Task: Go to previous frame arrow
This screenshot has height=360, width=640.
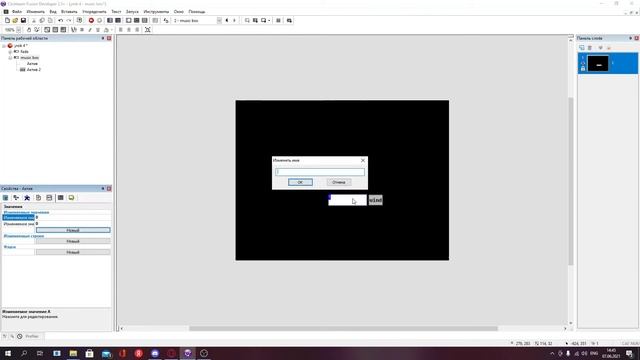Action: tap(227, 20)
